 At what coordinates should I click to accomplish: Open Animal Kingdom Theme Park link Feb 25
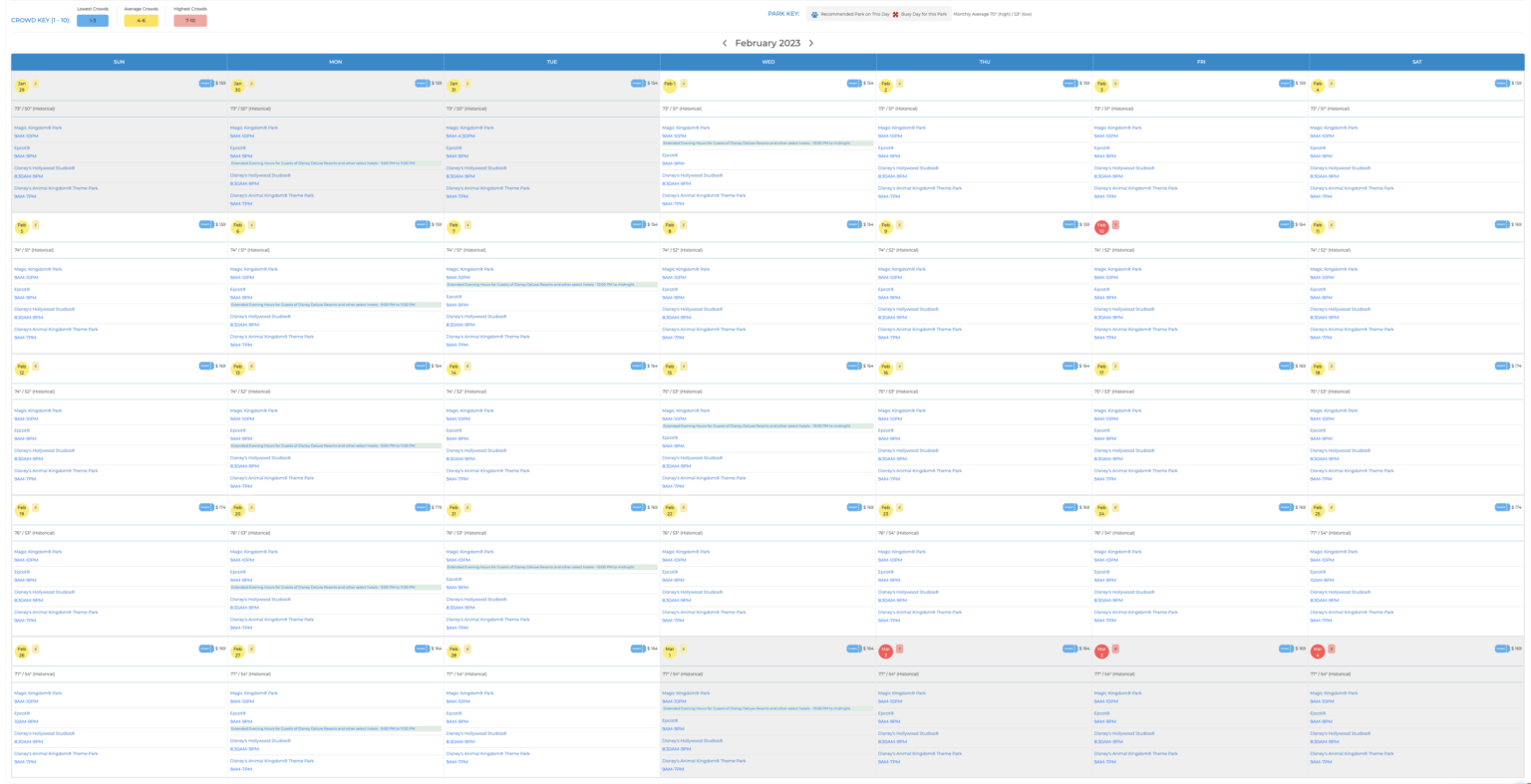click(1352, 612)
